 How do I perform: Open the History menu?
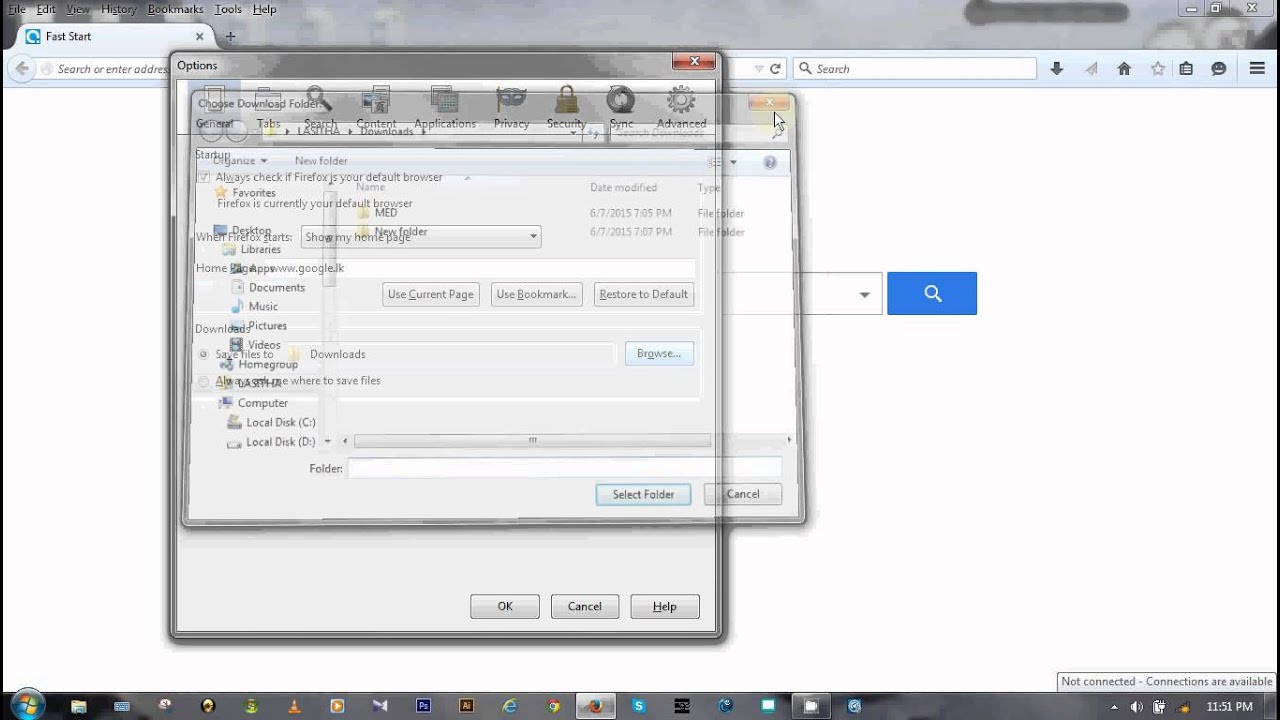[118, 9]
